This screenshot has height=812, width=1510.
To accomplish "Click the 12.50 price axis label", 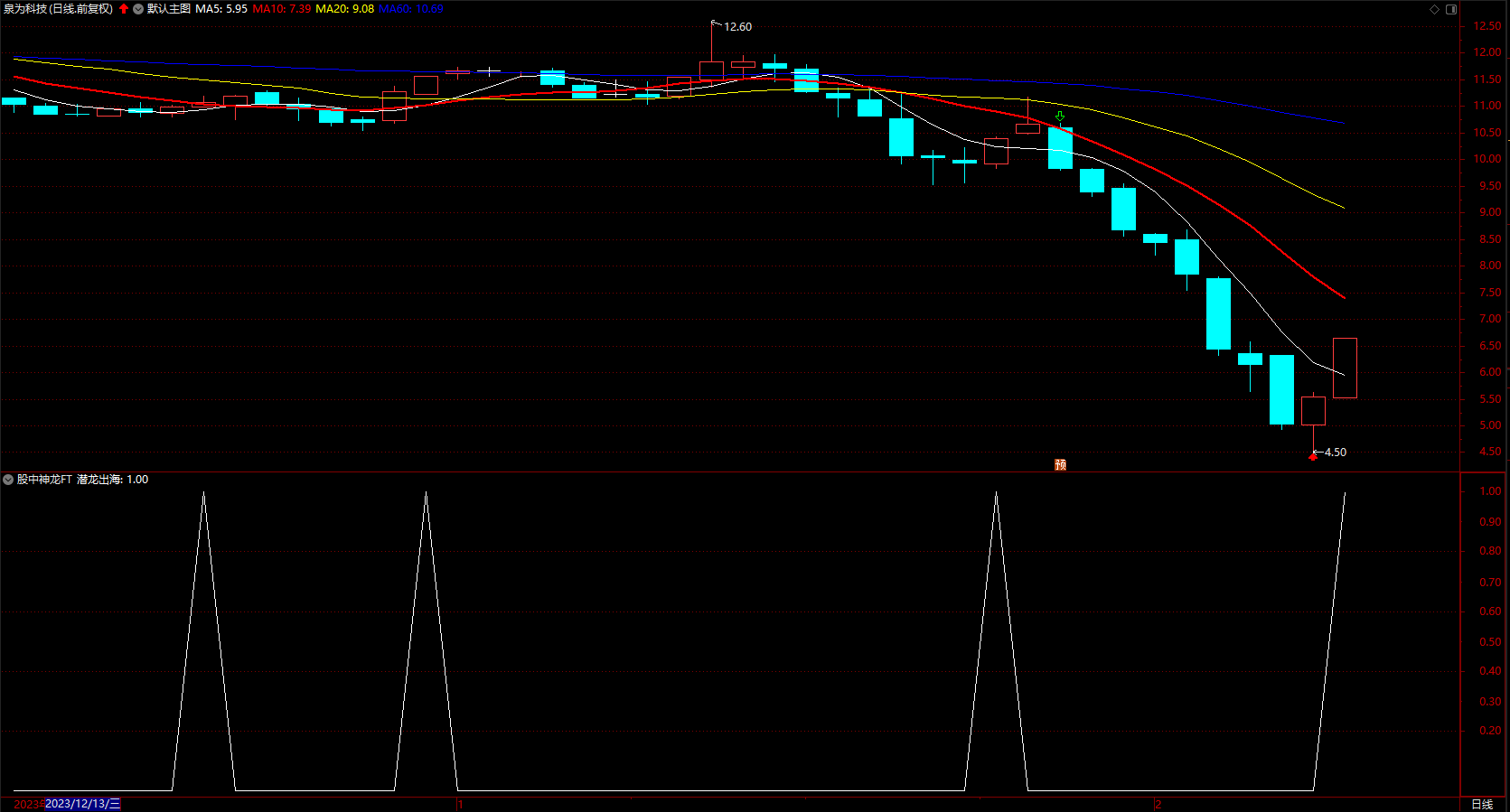I will [x=1487, y=26].
